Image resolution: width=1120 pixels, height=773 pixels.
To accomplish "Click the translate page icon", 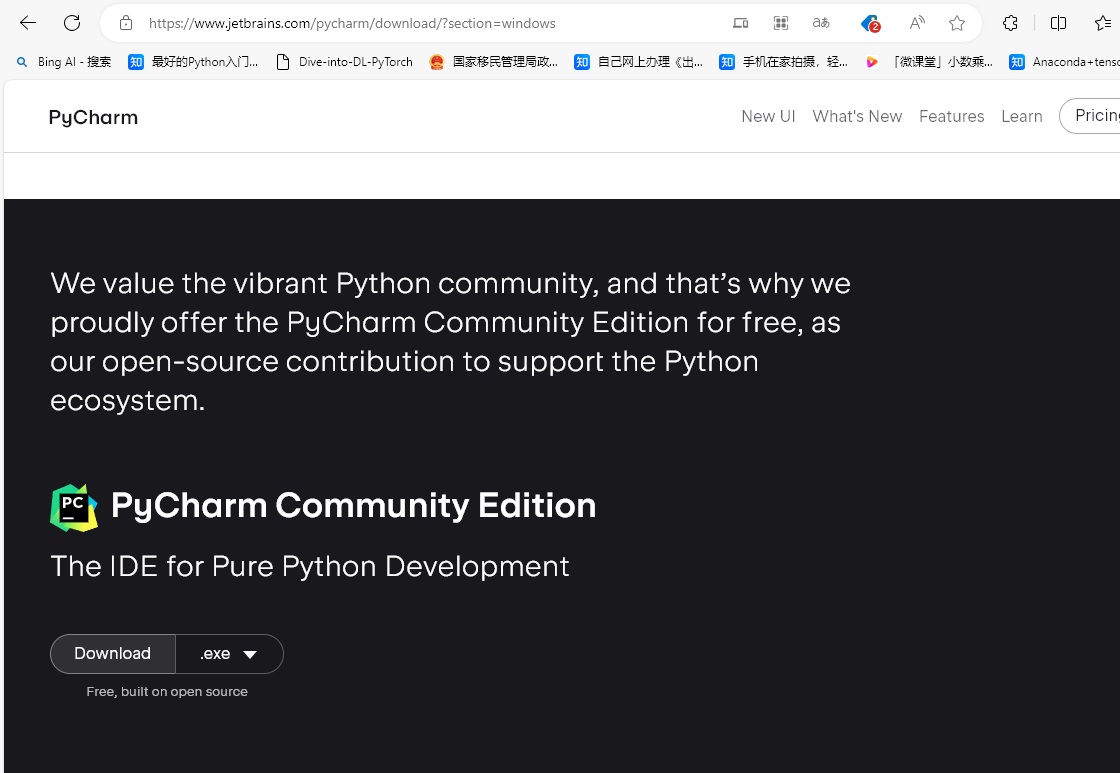I will click(x=821, y=23).
